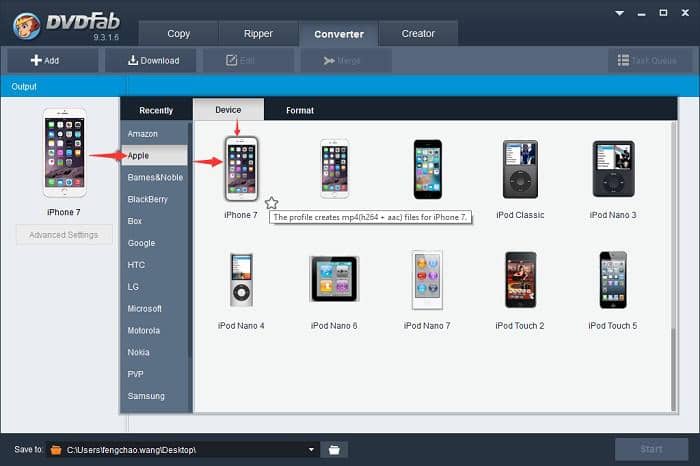Select the Device profile tab
The image size is (700, 466).
(x=228, y=109)
